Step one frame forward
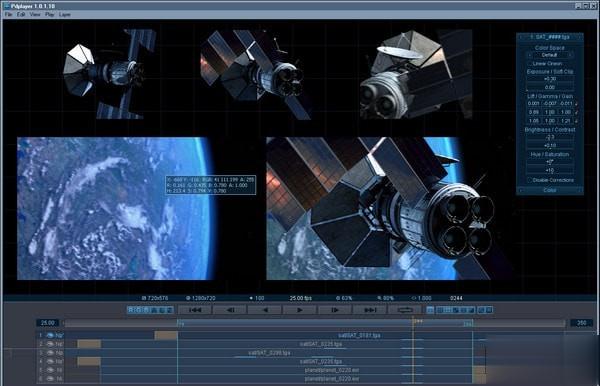Viewport: 600px width, 386px height. pyautogui.click(x=335, y=310)
